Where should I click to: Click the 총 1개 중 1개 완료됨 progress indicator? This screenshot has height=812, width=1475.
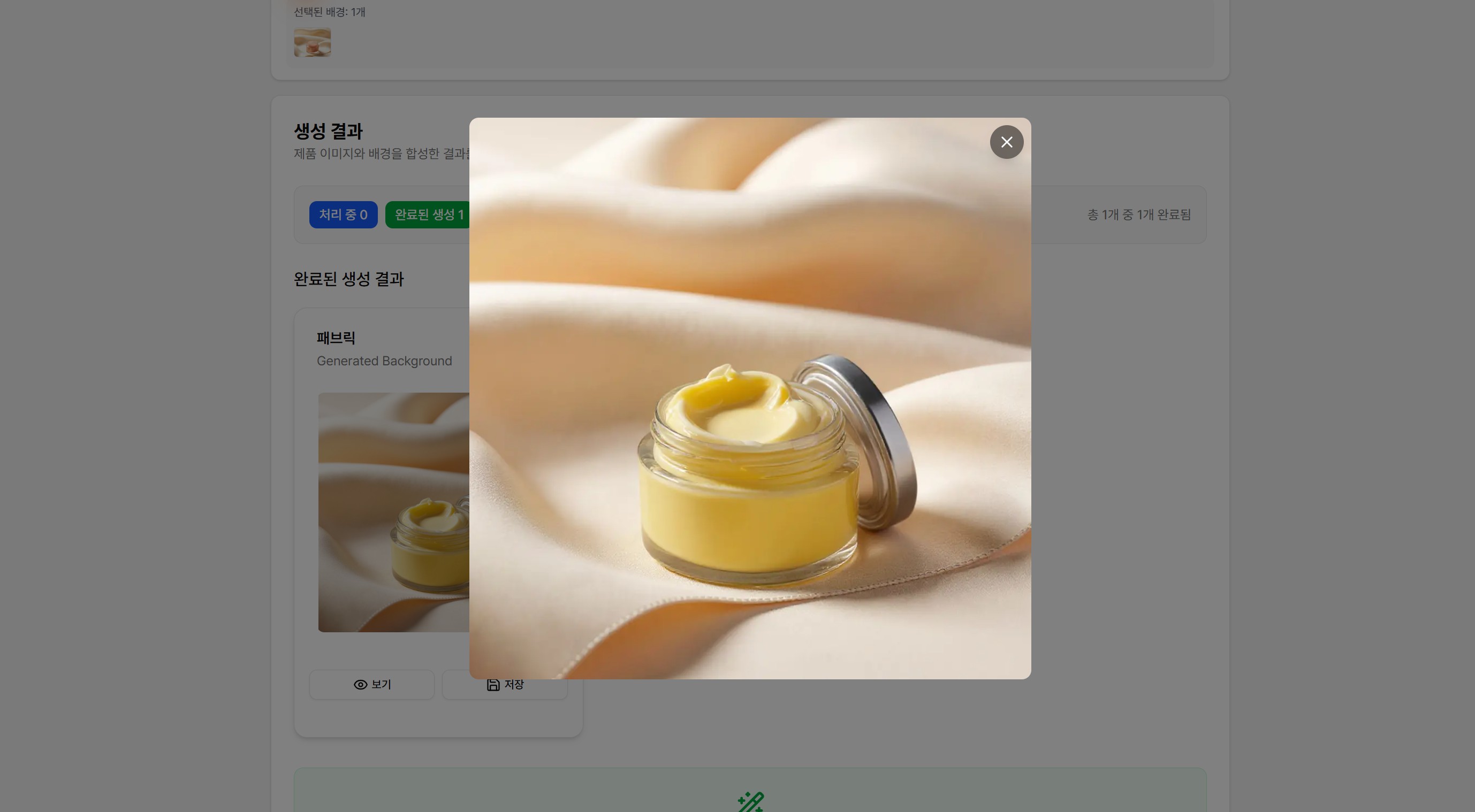point(1138,215)
